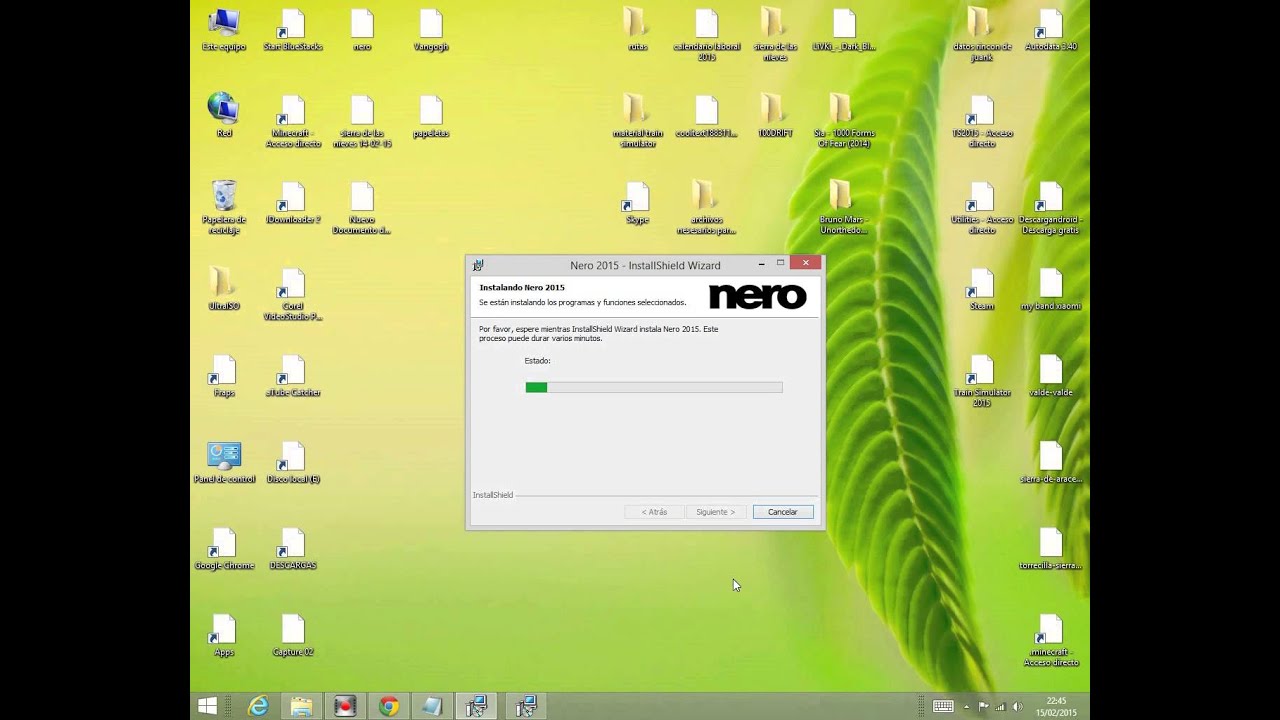The height and width of the screenshot is (720, 1280).
Task: Select the 100DRIFT folder
Action: (x=775, y=116)
